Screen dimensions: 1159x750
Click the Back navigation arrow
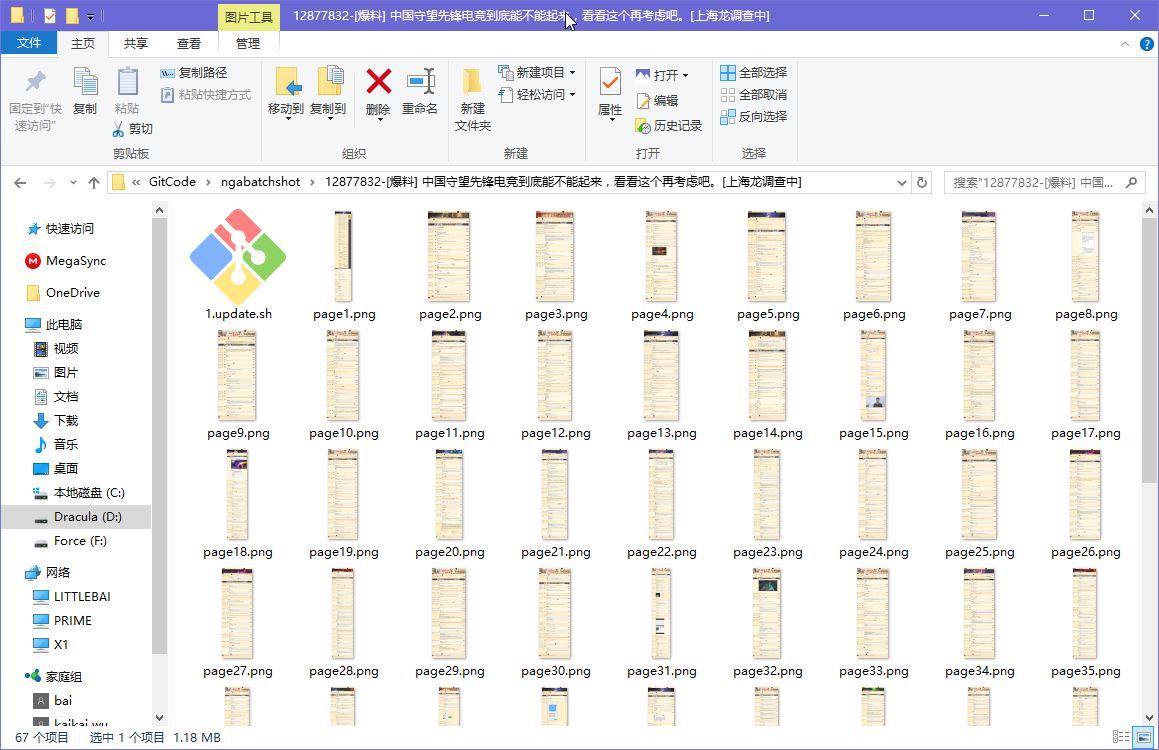pyautogui.click(x=20, y=183)
